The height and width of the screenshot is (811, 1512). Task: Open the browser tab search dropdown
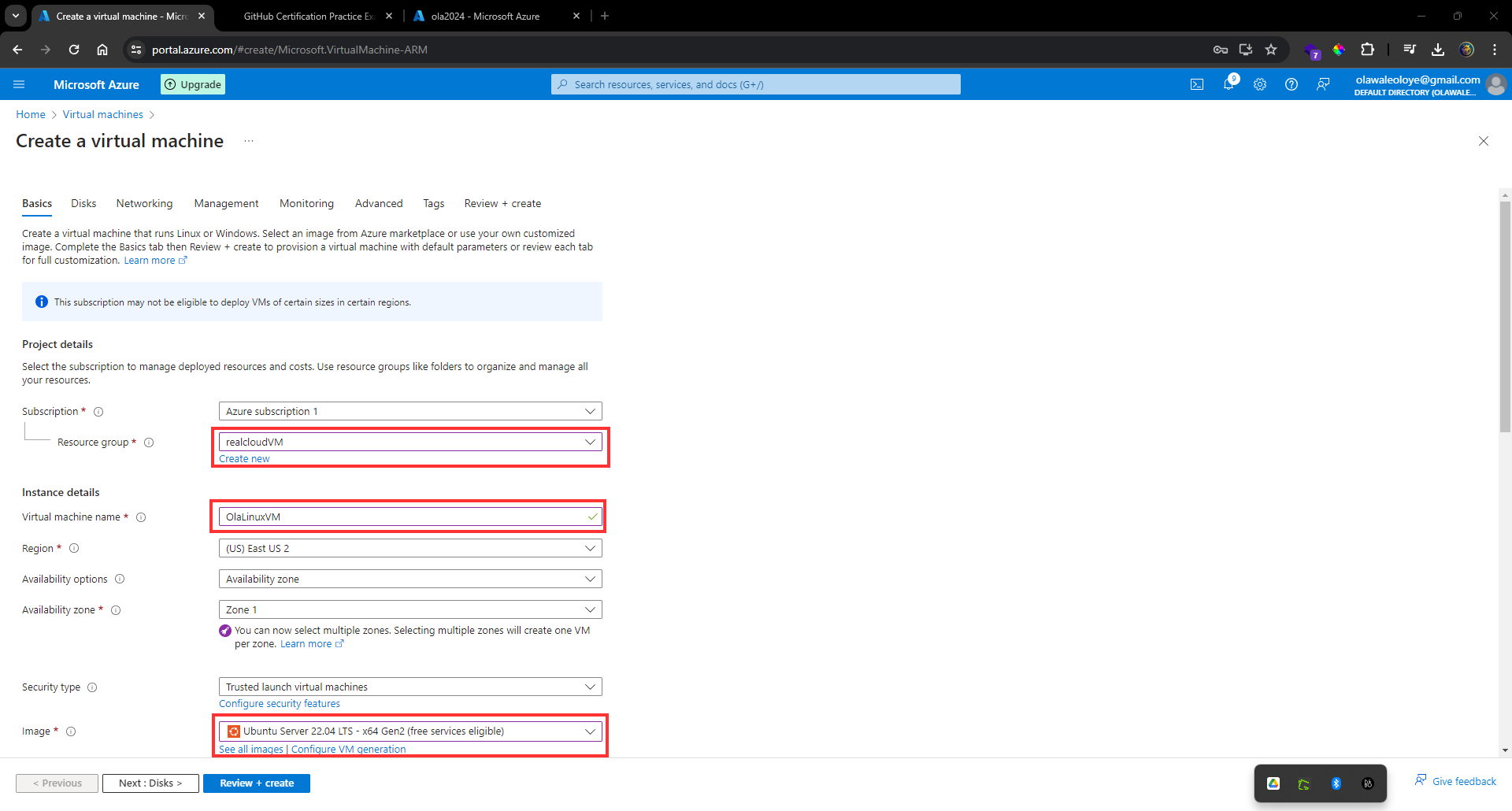click(x=16, y=16)
